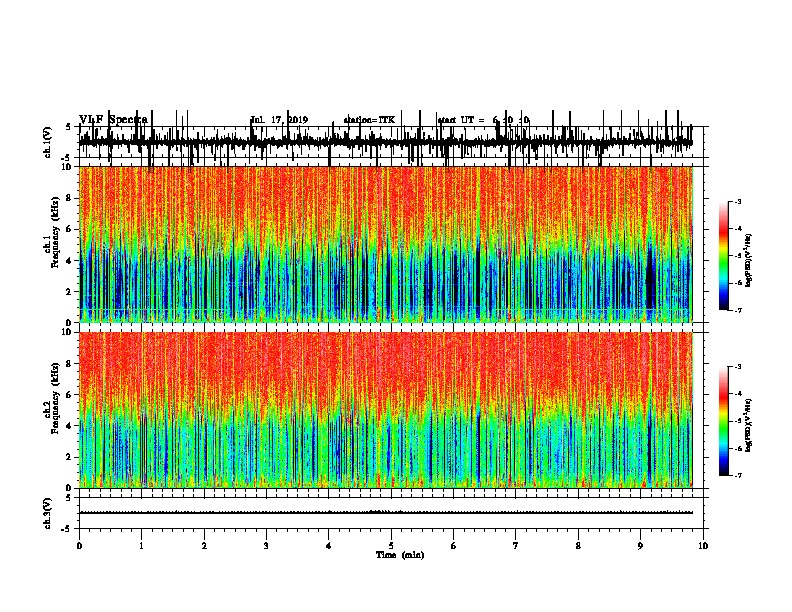792x612 pixels.
Task: Click the 'Time (min)' axis title
Action: (400, 555)
